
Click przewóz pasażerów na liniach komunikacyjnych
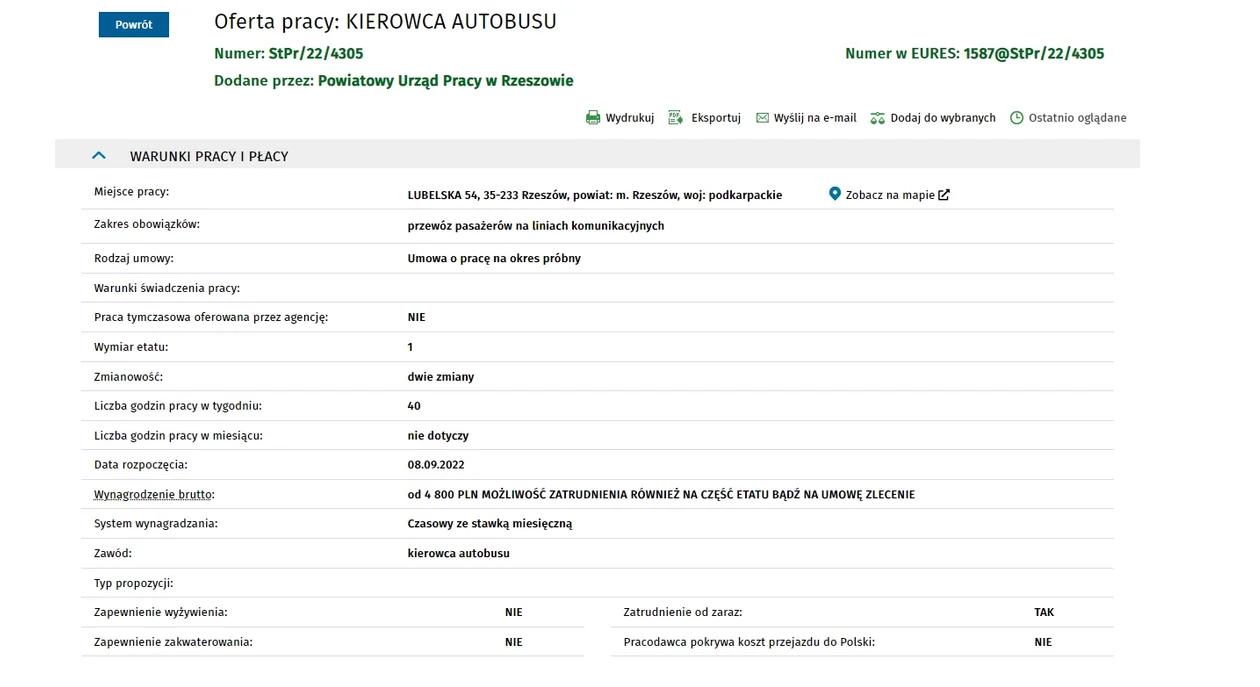pyautogui.click(x=536, y=226)
